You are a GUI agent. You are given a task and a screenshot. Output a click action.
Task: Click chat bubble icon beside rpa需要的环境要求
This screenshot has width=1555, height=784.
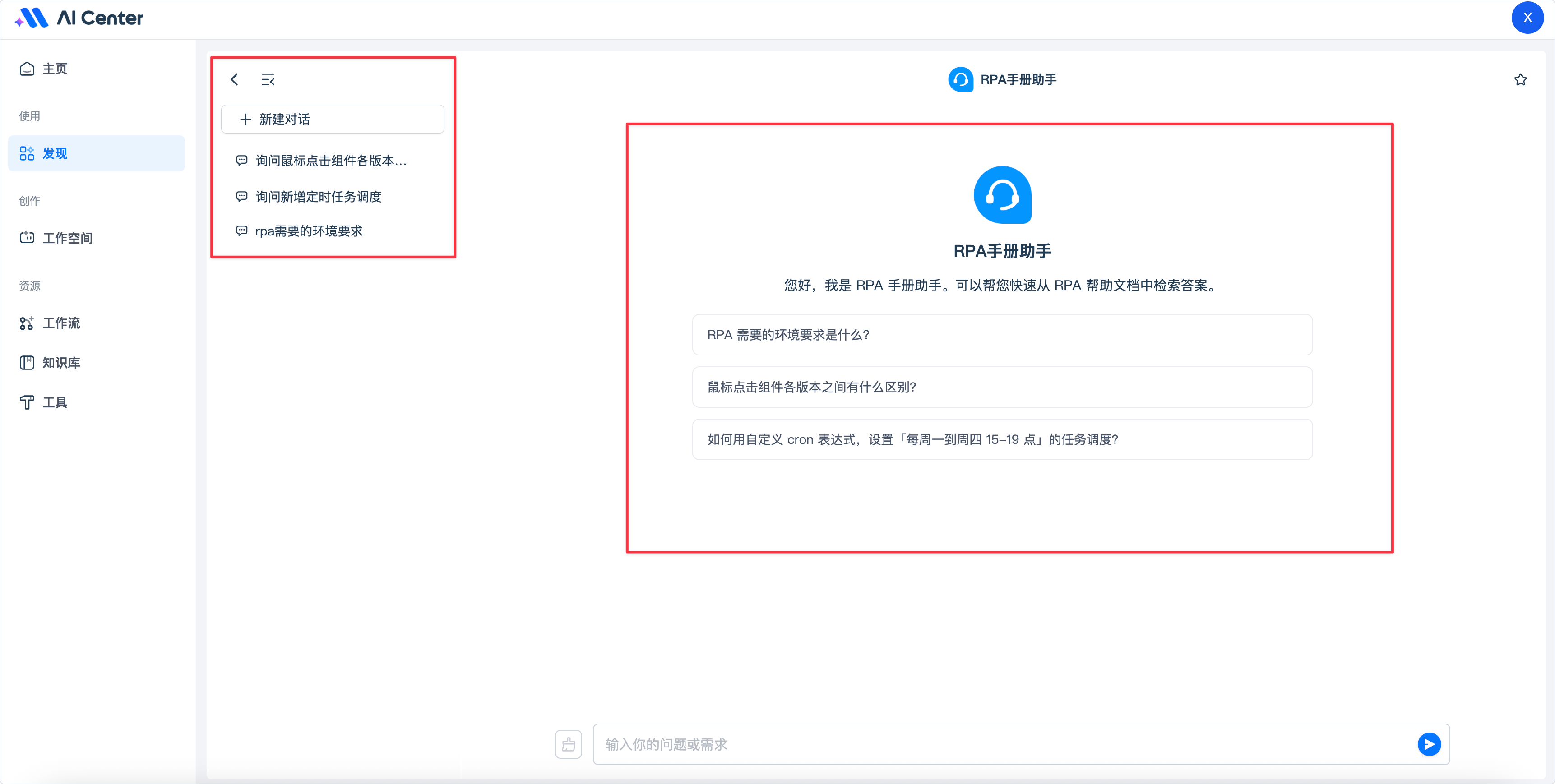(241, 231)
